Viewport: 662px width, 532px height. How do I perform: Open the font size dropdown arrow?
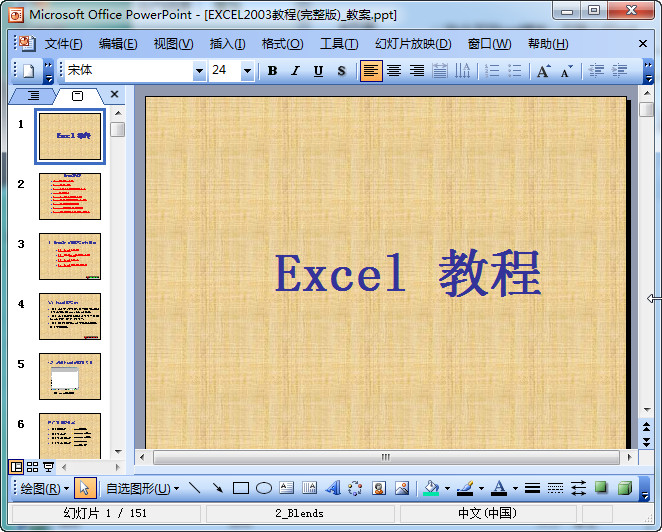[x=247, y=71]
